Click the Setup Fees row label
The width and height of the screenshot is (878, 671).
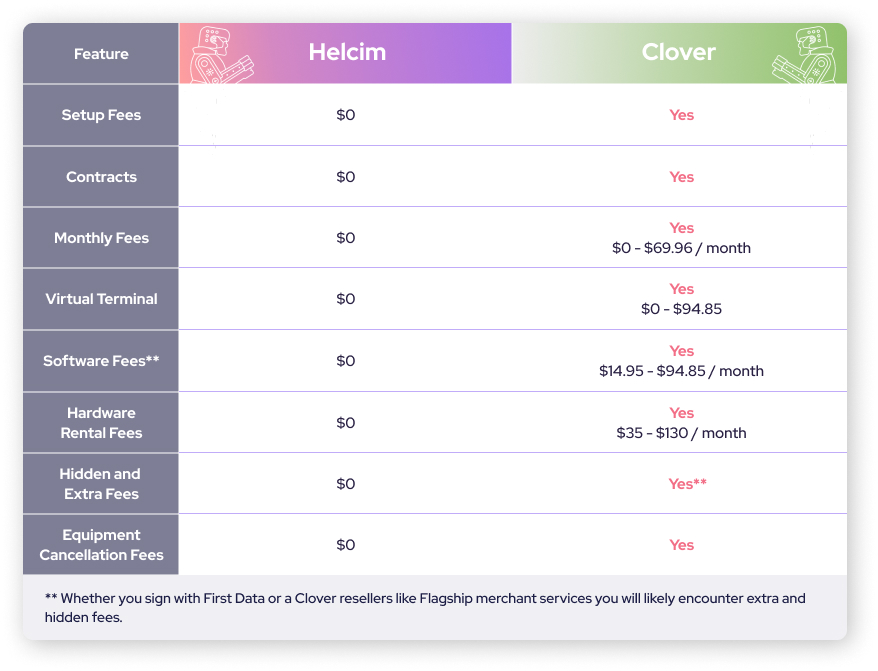[101, 115]
